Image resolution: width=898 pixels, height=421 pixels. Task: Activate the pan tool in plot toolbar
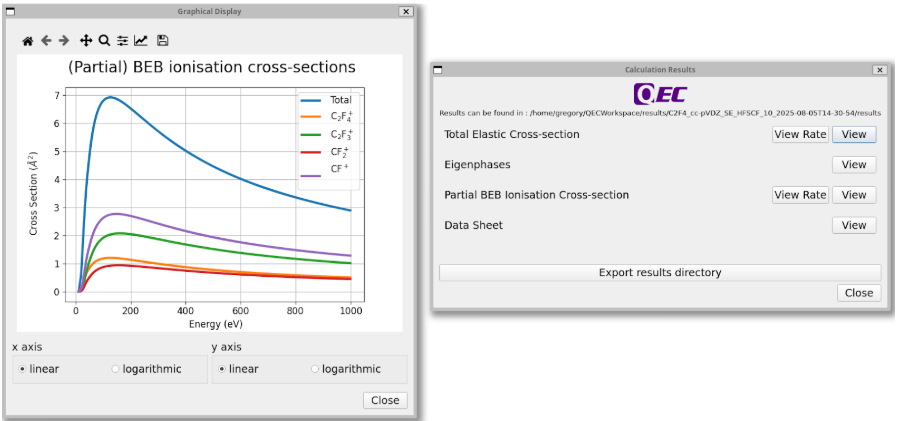86,41
